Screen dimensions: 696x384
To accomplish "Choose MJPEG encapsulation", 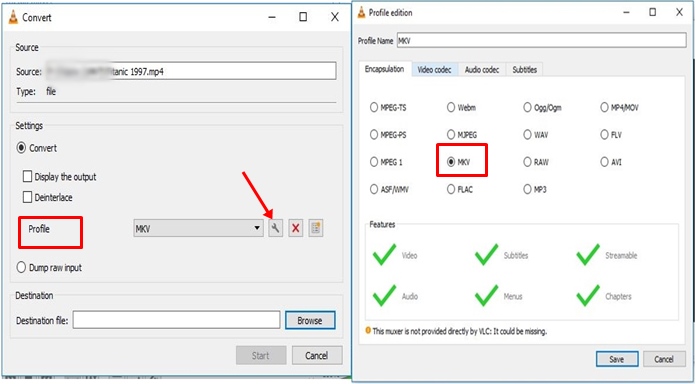I will [451, 135].
